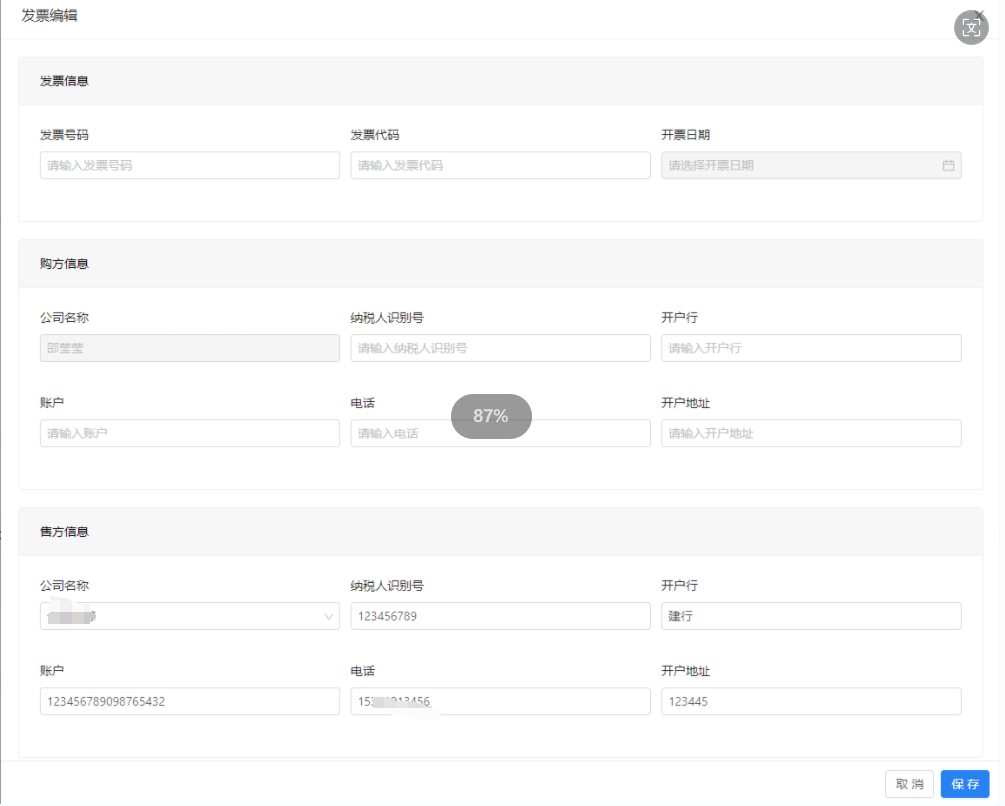
Task: Click the 87% zoom indicator overlay
Action: (491, 416)
